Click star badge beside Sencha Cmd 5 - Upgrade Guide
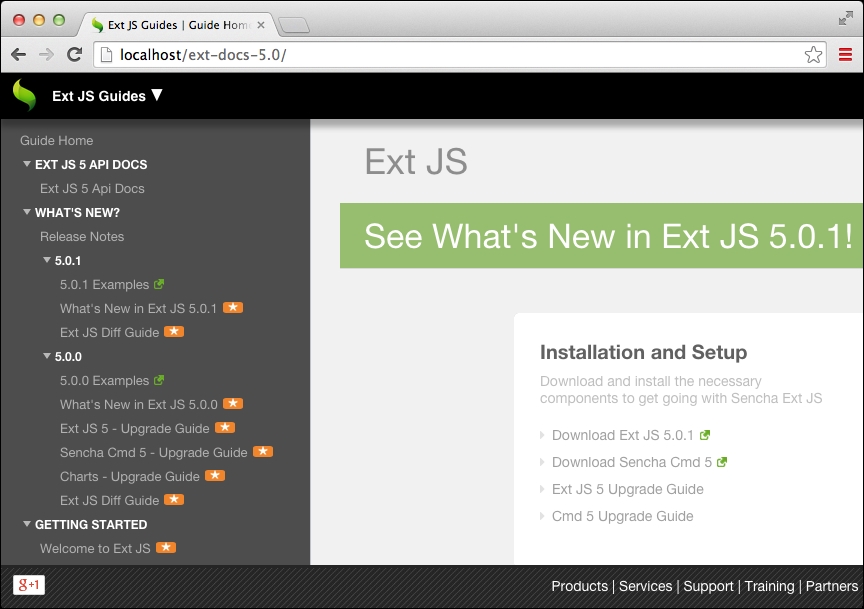Screen dimensions: 864x609 (263, 451)
